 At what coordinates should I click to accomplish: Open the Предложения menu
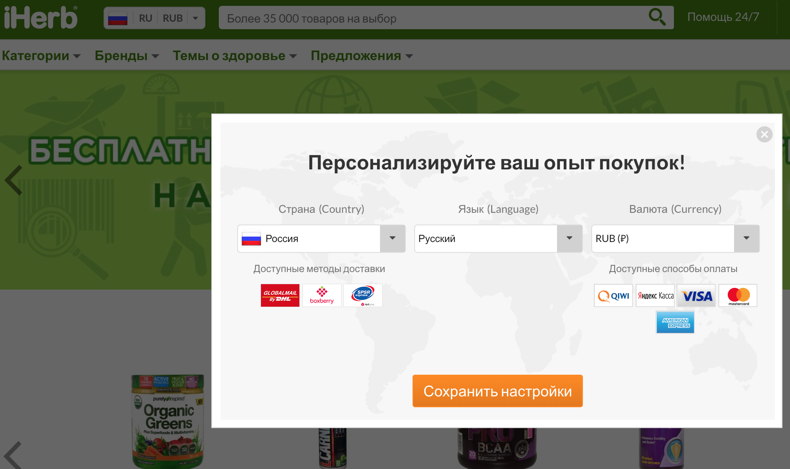click(362, 55)
